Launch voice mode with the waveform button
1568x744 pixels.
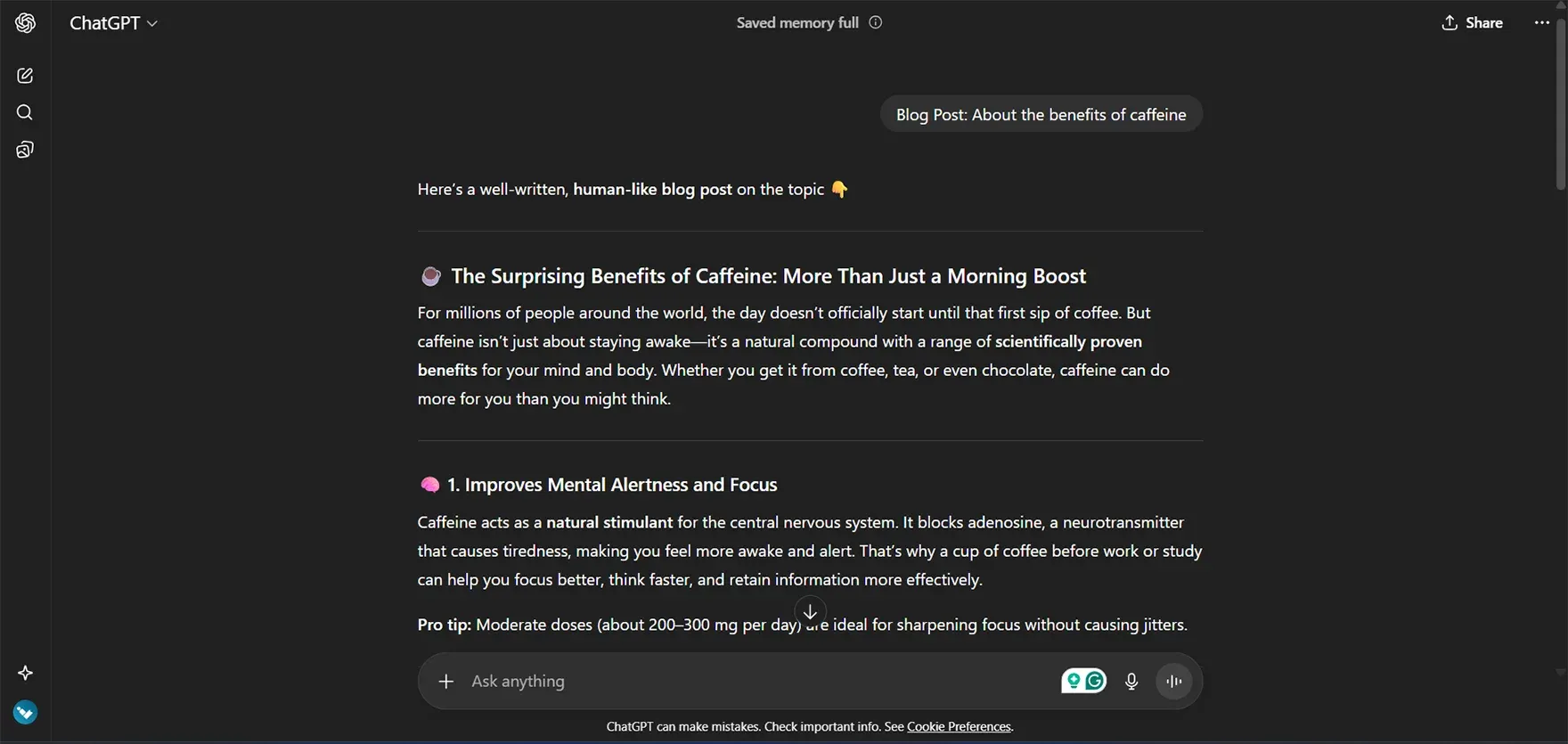1174,681
